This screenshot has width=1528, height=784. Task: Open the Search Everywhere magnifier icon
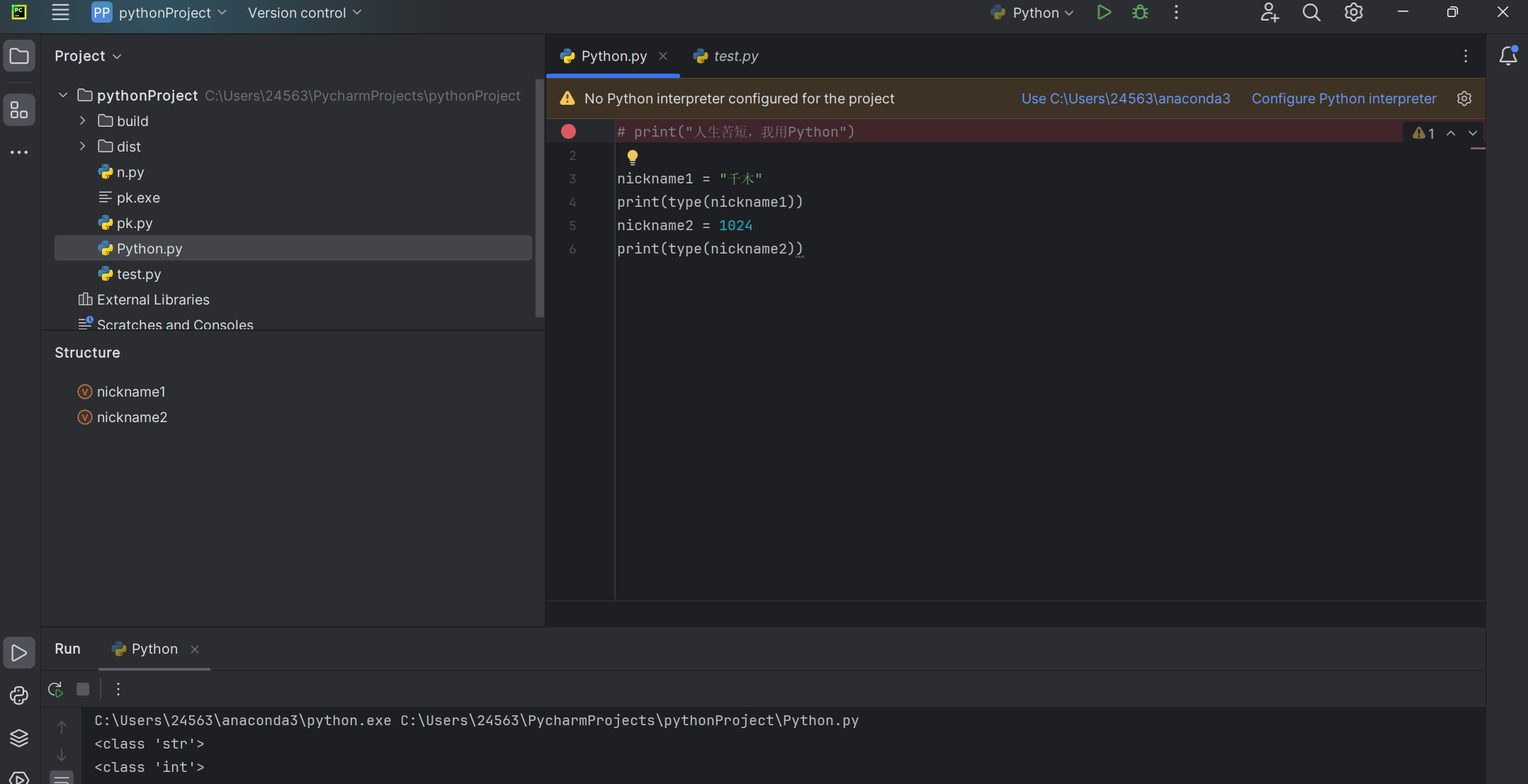(x=1311, y=13)
